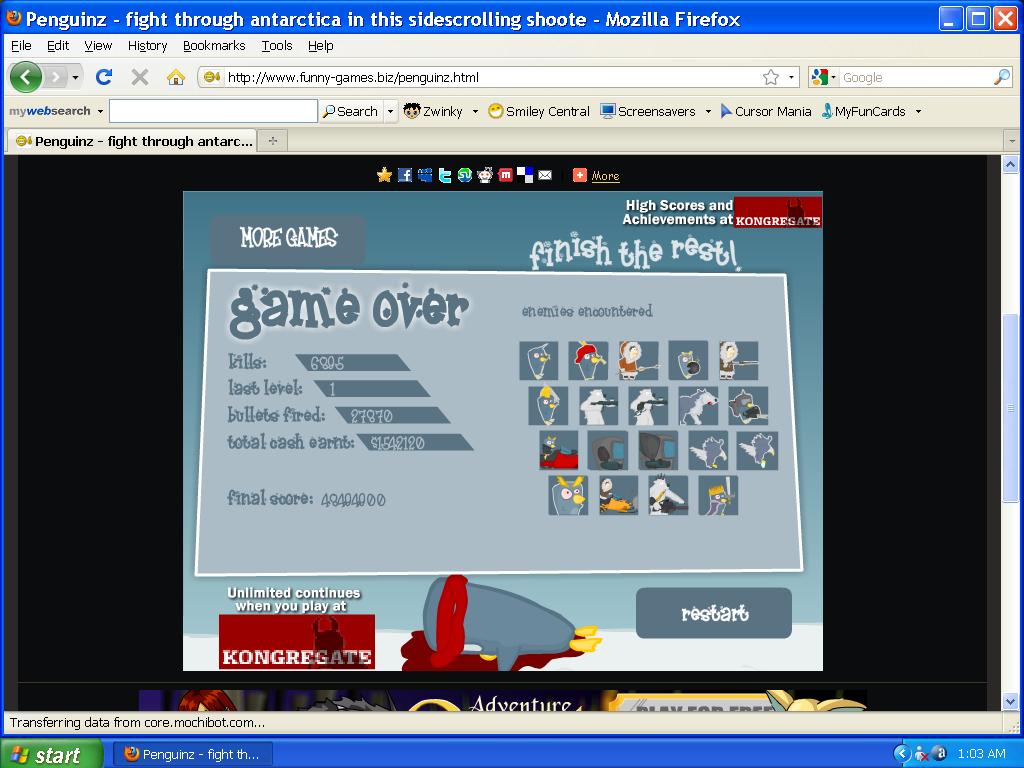Viewport: 1024px width, 768px height.
Task: Click inside the mywebsearch text field
Action: tap(214, 111)
